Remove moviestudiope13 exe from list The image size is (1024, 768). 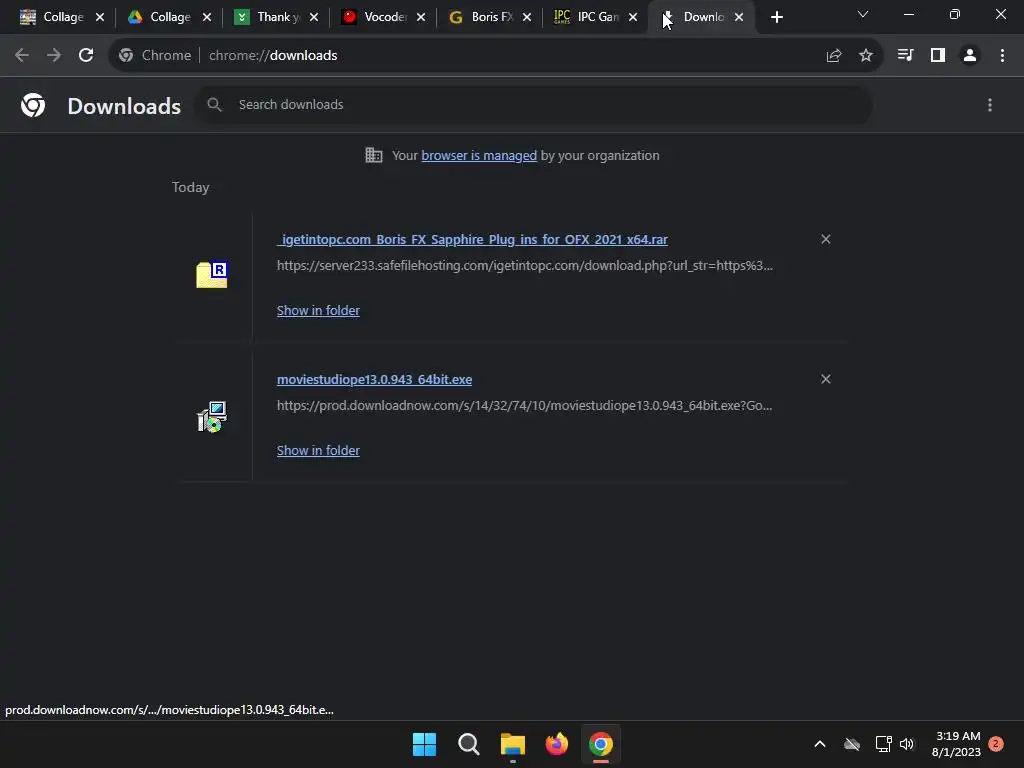825,379
